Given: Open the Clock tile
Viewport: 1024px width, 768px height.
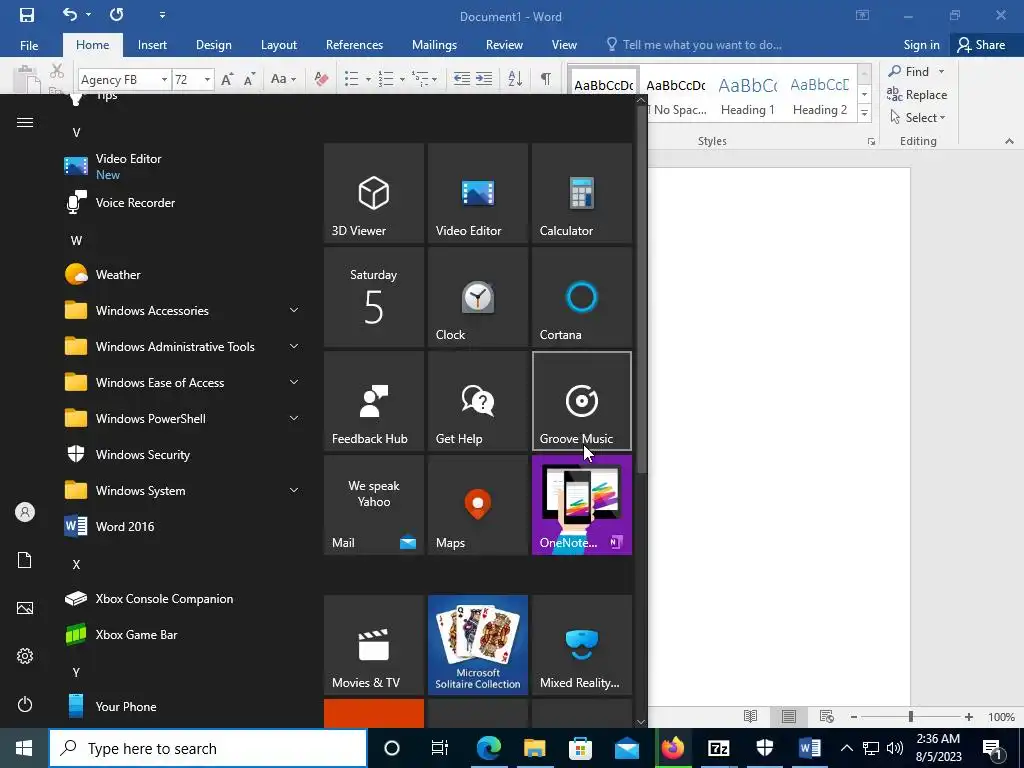Looking at the screenshot, I should click(477, 297).
